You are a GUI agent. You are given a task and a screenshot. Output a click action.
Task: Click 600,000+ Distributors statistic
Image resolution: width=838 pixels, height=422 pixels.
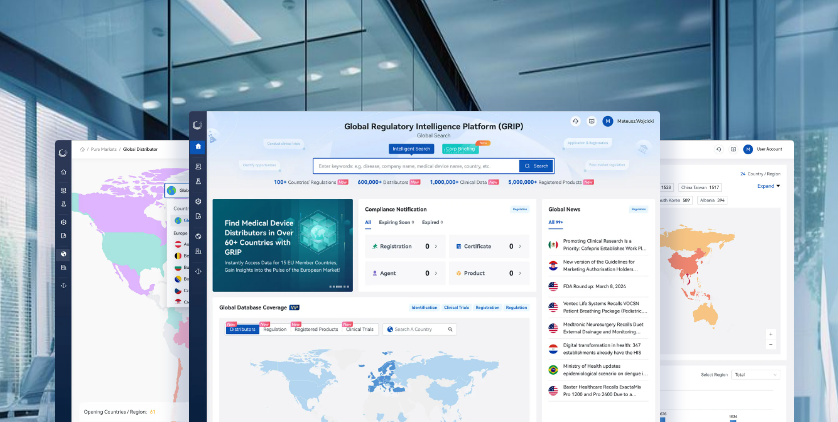[x=389, y=182]
